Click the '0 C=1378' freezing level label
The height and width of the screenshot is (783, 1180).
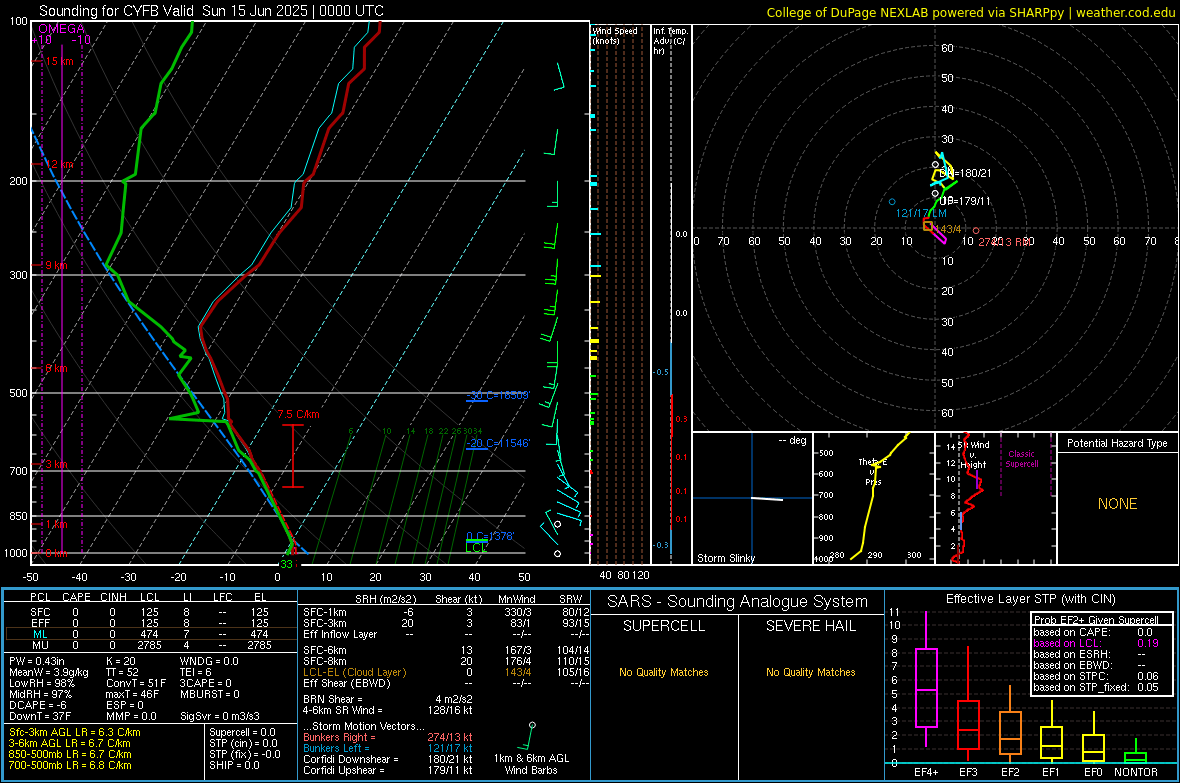coord(490,536)
